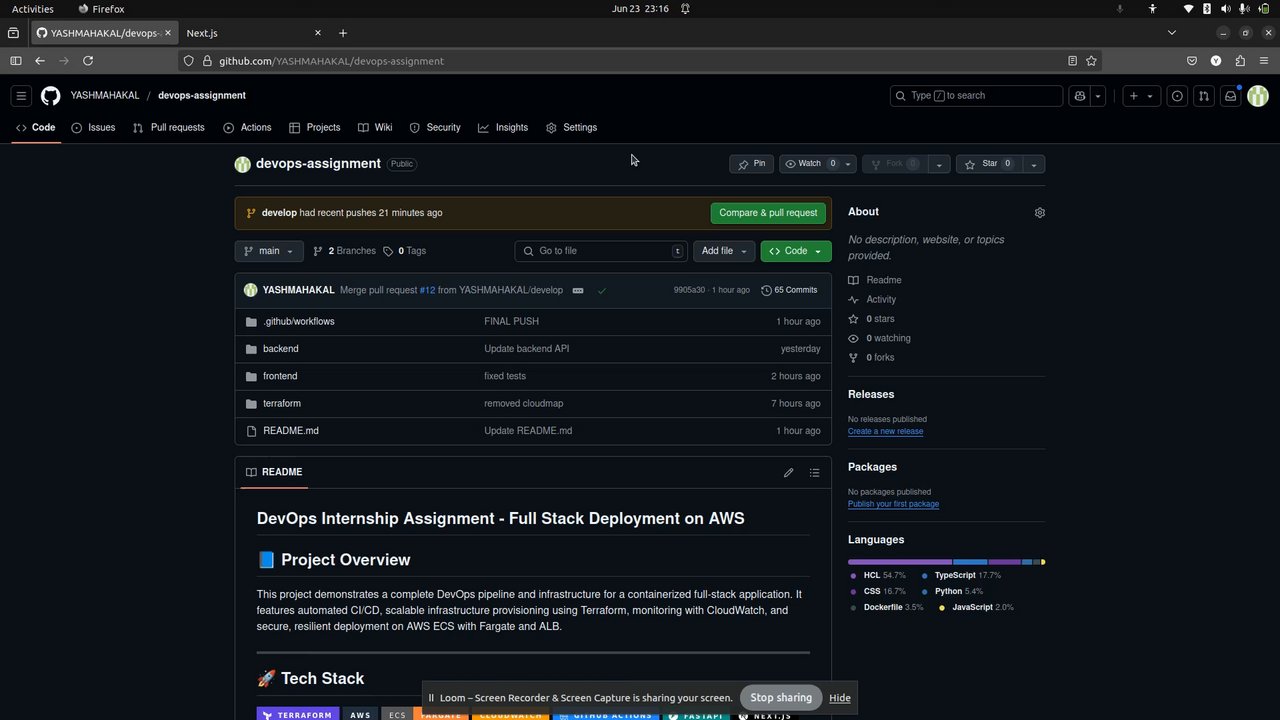This screenshot has width=1280, height=720.
Task: Open the Firefox account Y icon
Action: (1216, 61)
